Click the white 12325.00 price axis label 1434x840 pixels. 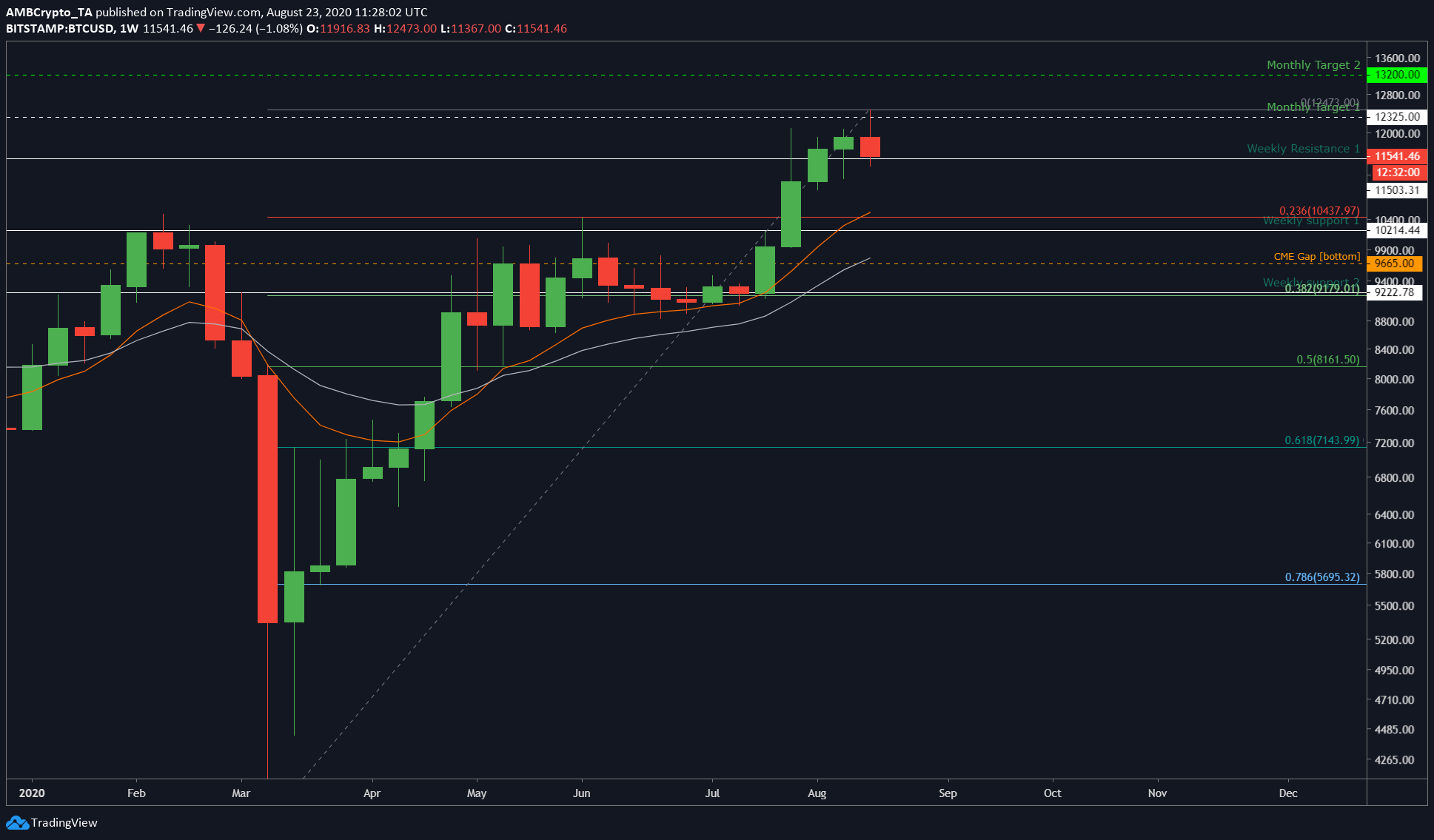click(x=1397, y=117)
